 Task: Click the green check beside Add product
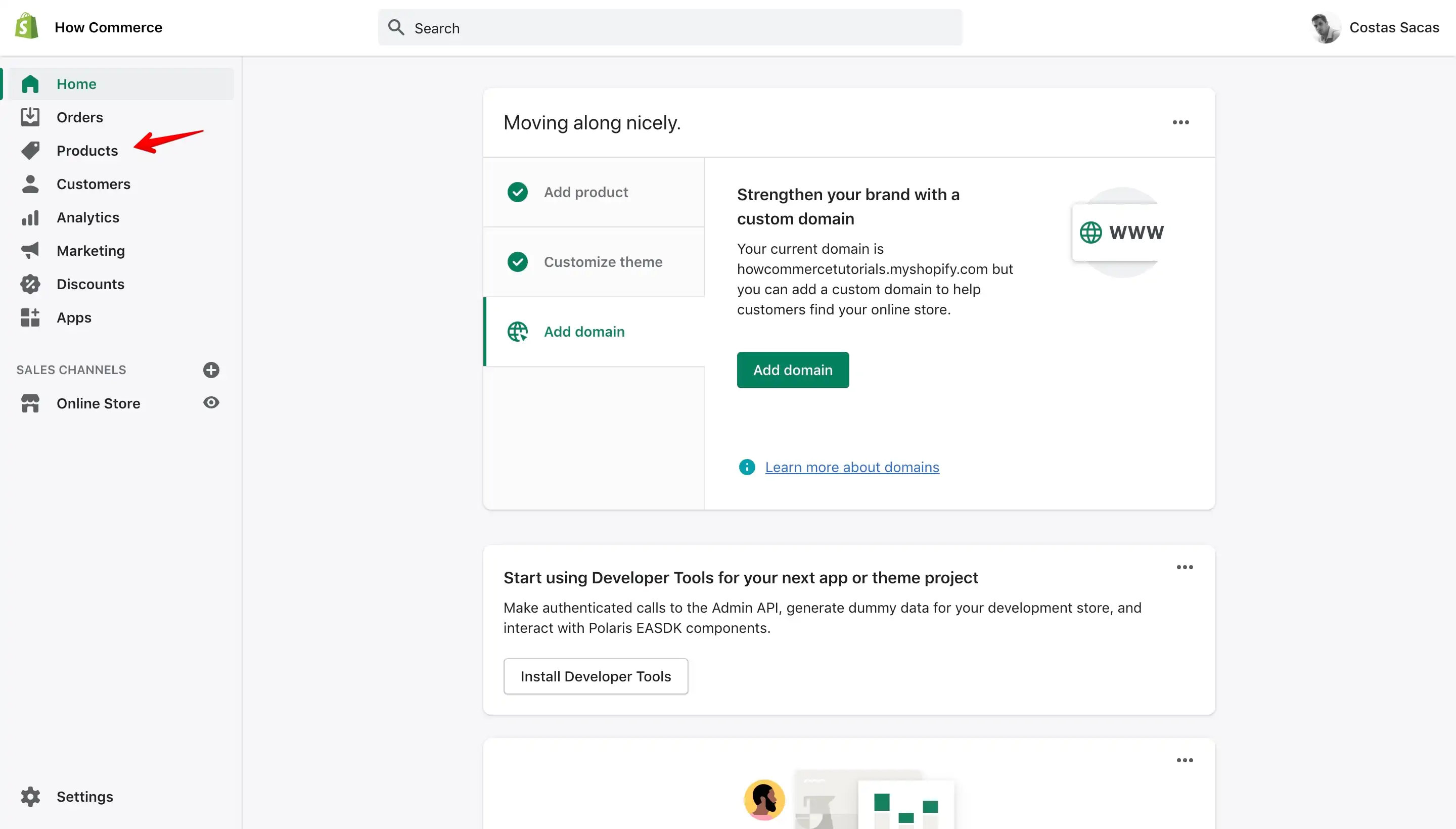point(518,192)
